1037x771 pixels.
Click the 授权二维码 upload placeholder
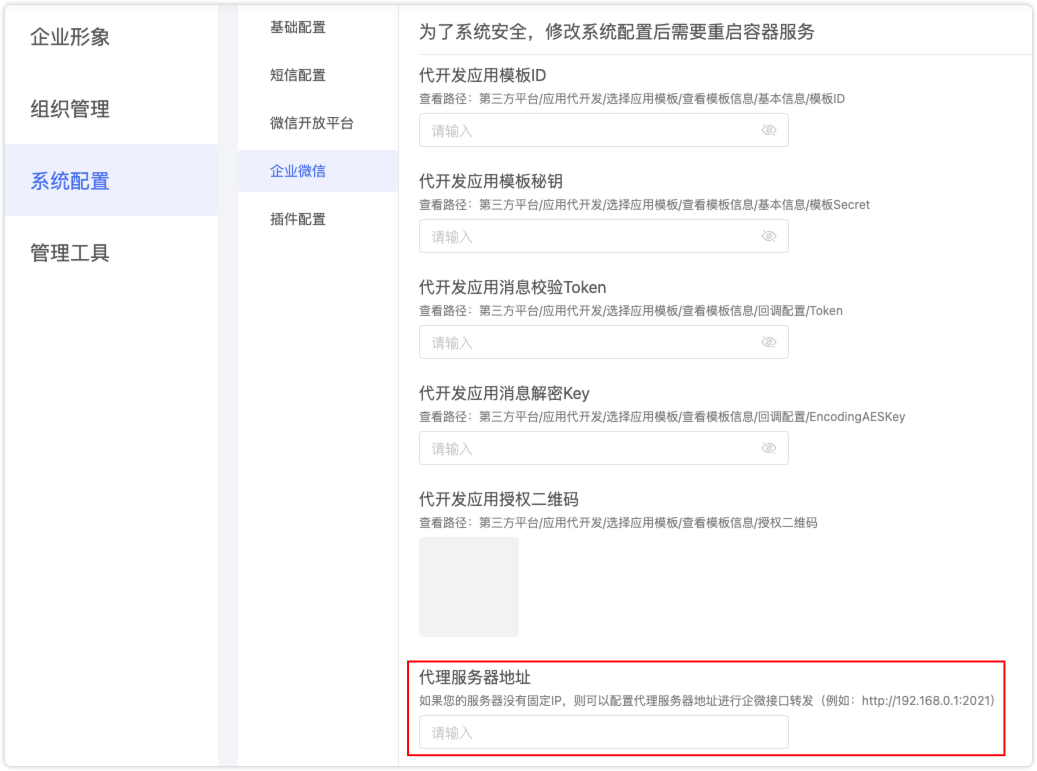click(468, 587)
